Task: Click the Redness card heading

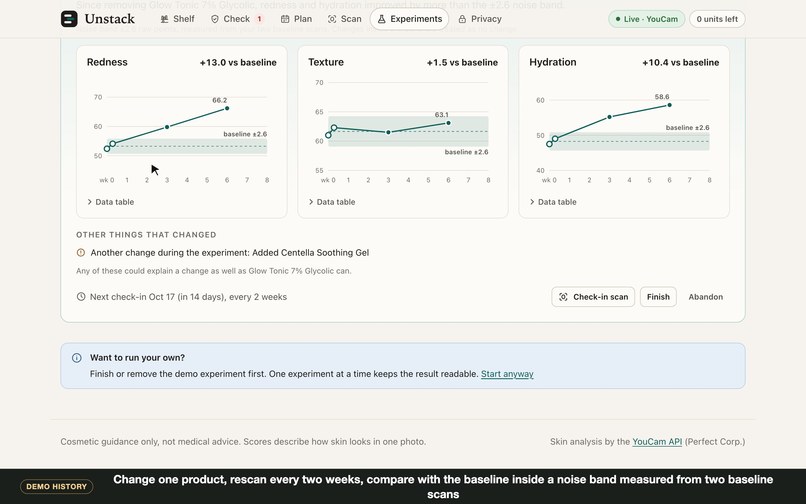Action: [107, 62]
